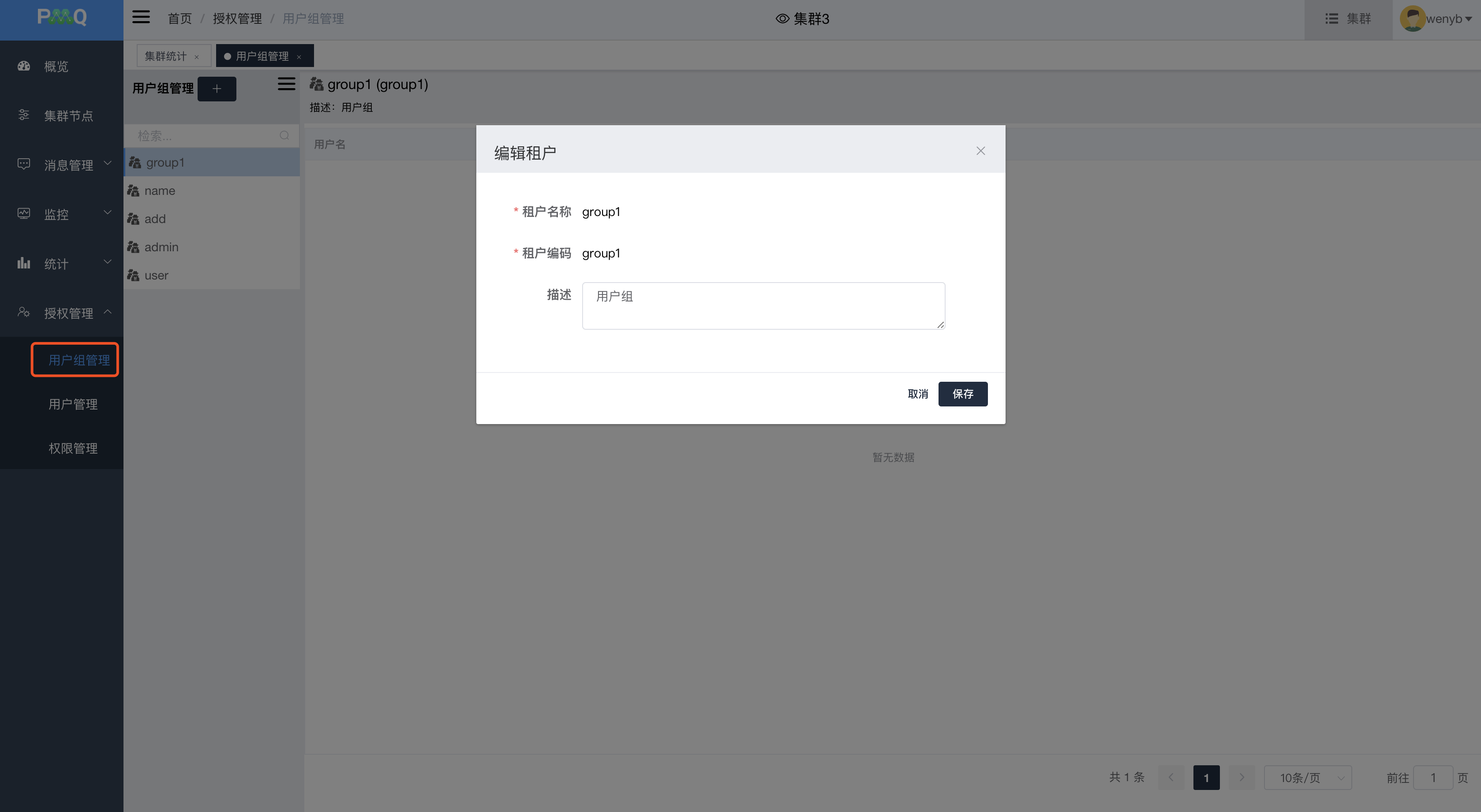Open the user group list menu icon
The width and height of the screenshot is (1481, 812).
click(286, 84)
